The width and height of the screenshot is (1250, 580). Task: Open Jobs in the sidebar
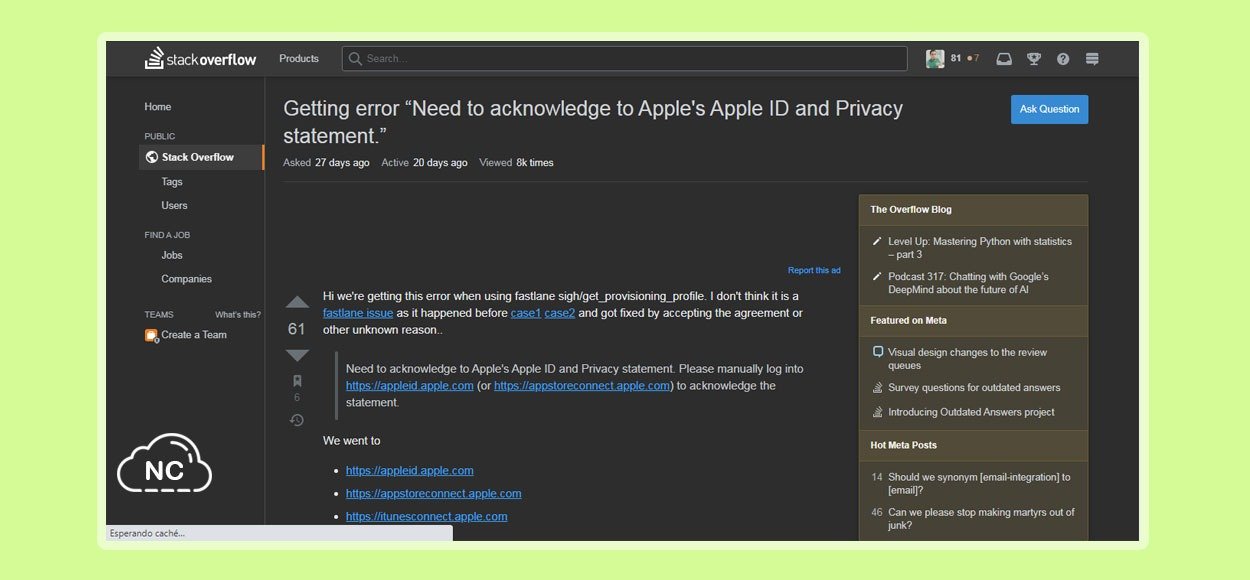point(172,255)
